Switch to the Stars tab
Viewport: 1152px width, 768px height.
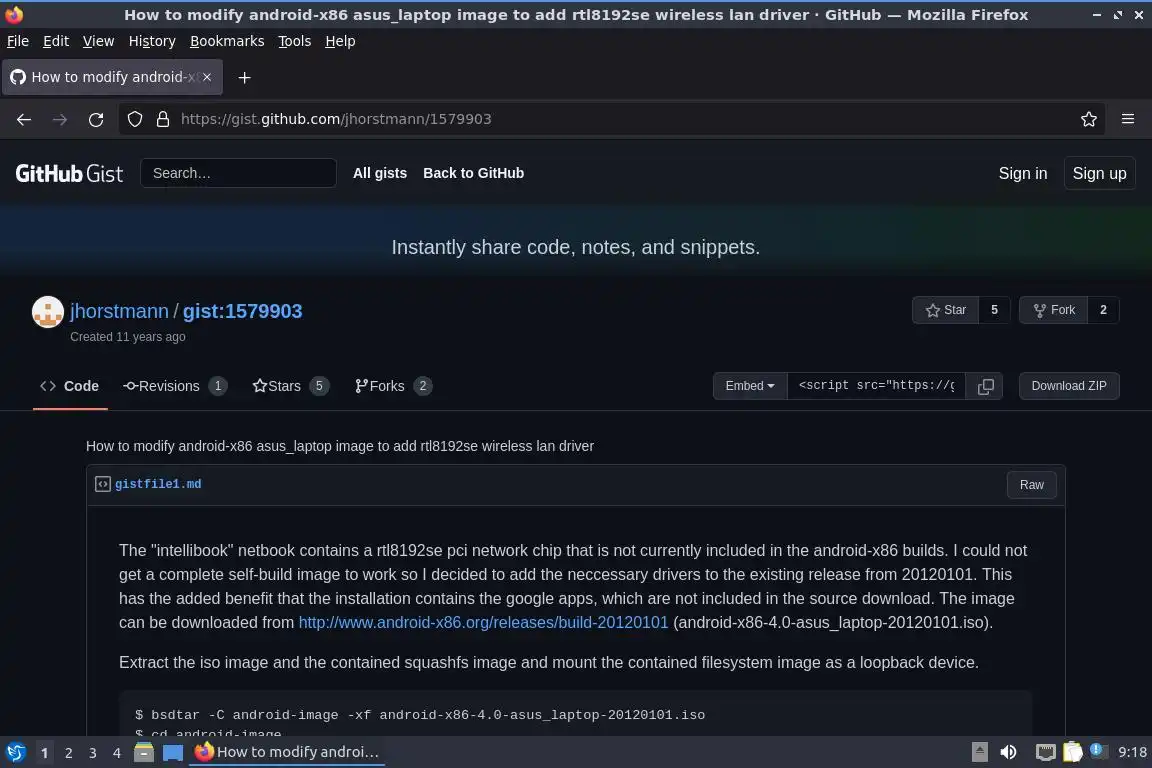tap(290, 386)
